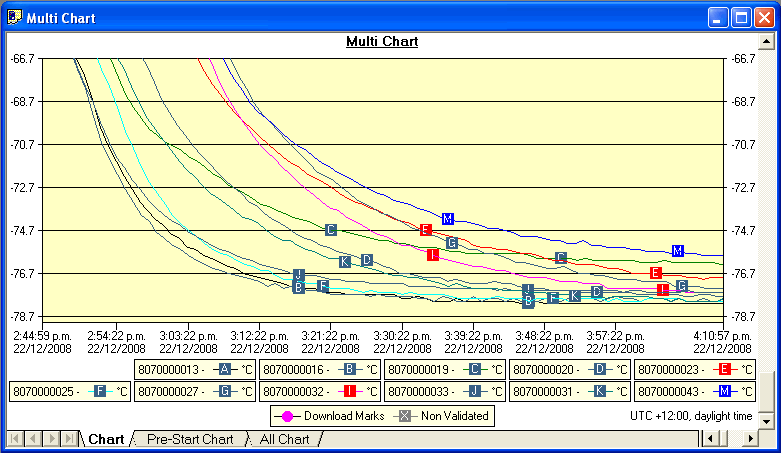Click the first-tab navigation arrow at bottom left
The width and height of the screenshot is (781, 453).
coord(15,439)
